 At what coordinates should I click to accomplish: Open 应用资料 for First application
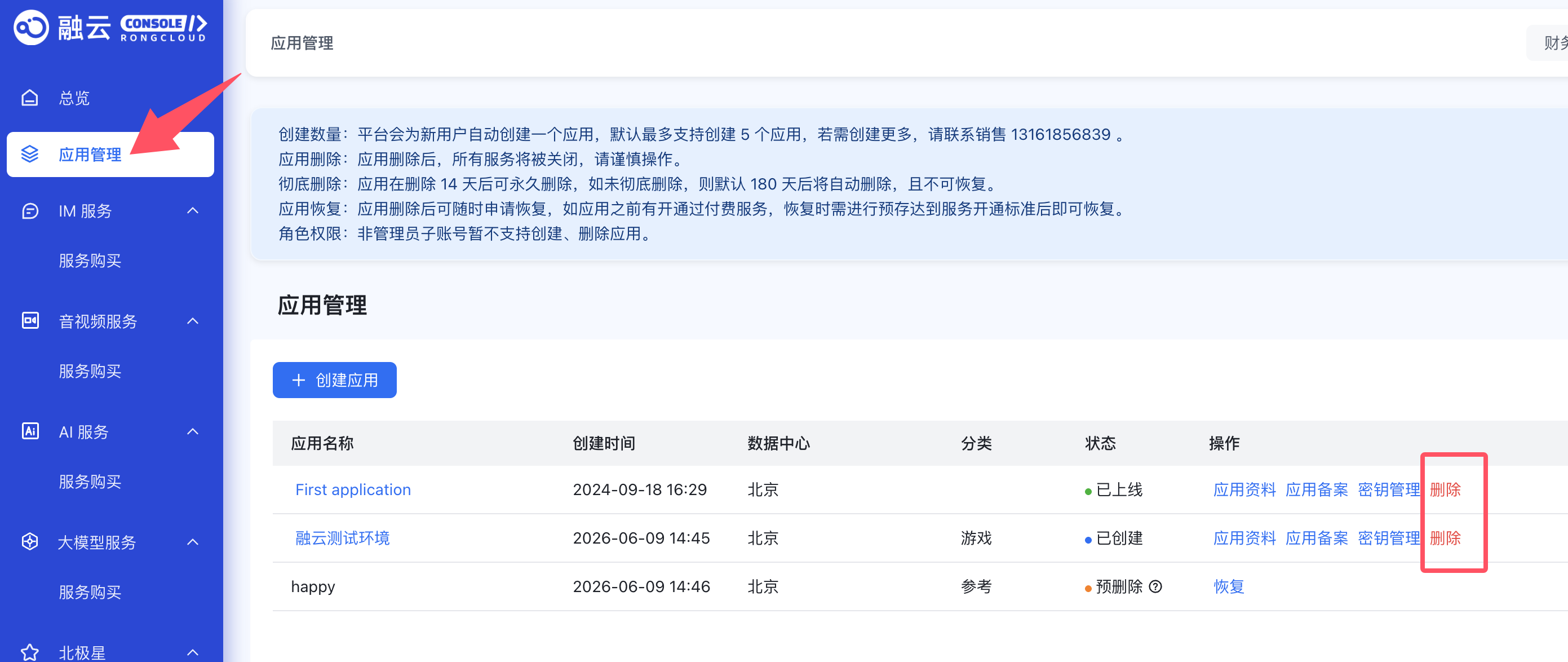1244,489
